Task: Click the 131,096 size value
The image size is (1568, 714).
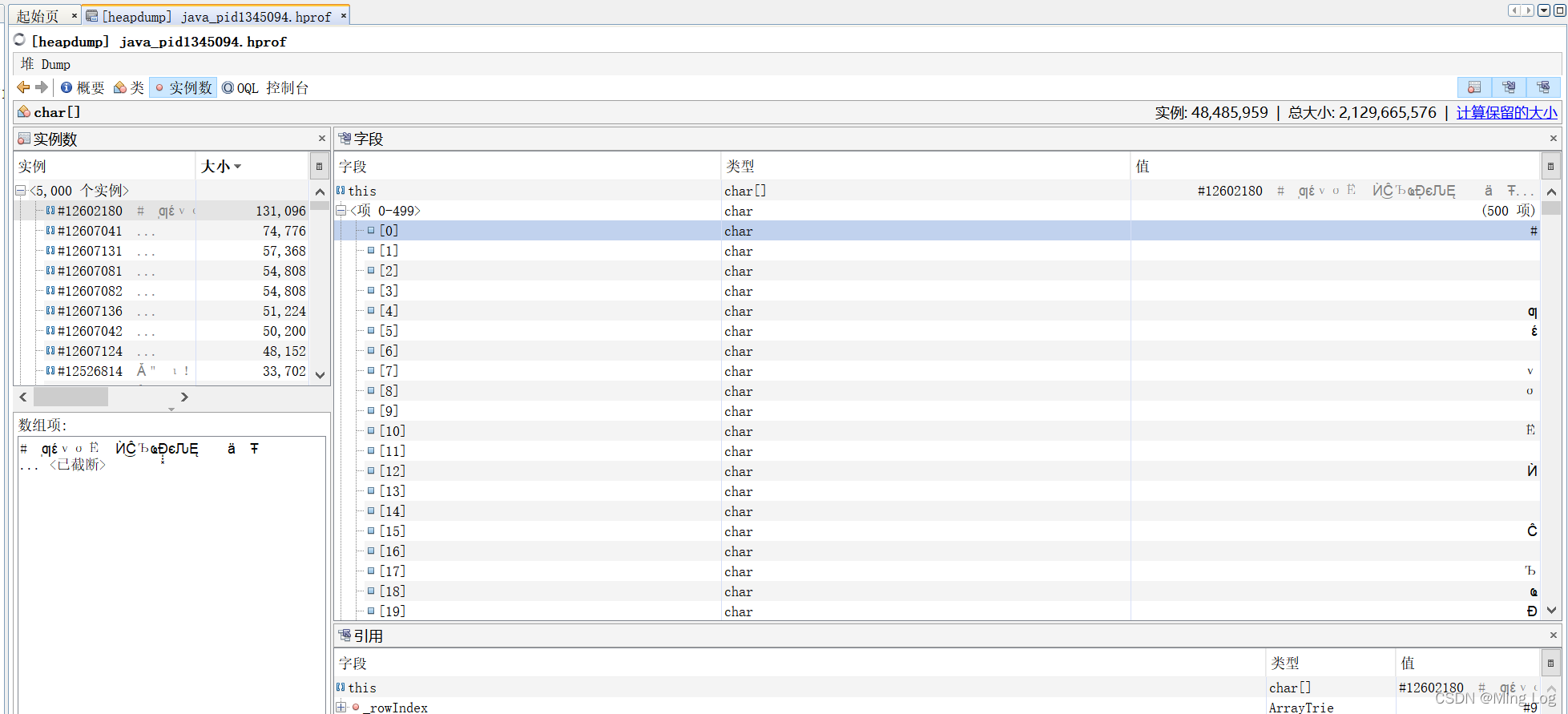Action: pos(280,211)
